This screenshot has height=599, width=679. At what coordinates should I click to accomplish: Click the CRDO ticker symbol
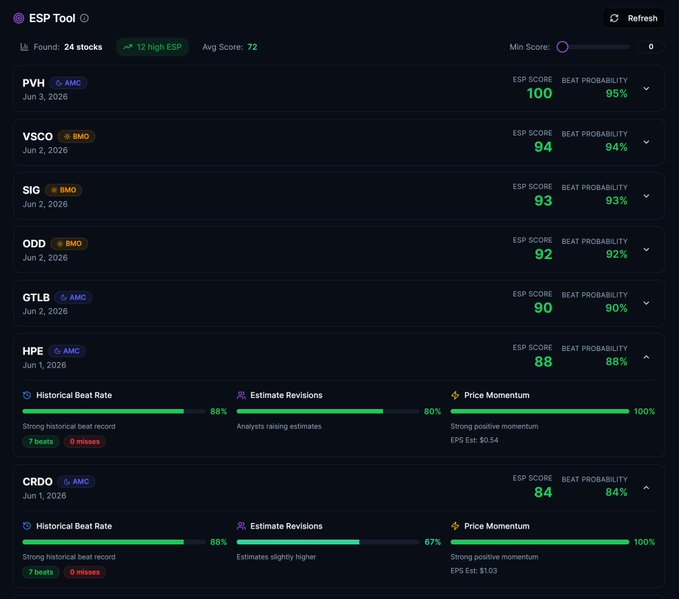38,482
